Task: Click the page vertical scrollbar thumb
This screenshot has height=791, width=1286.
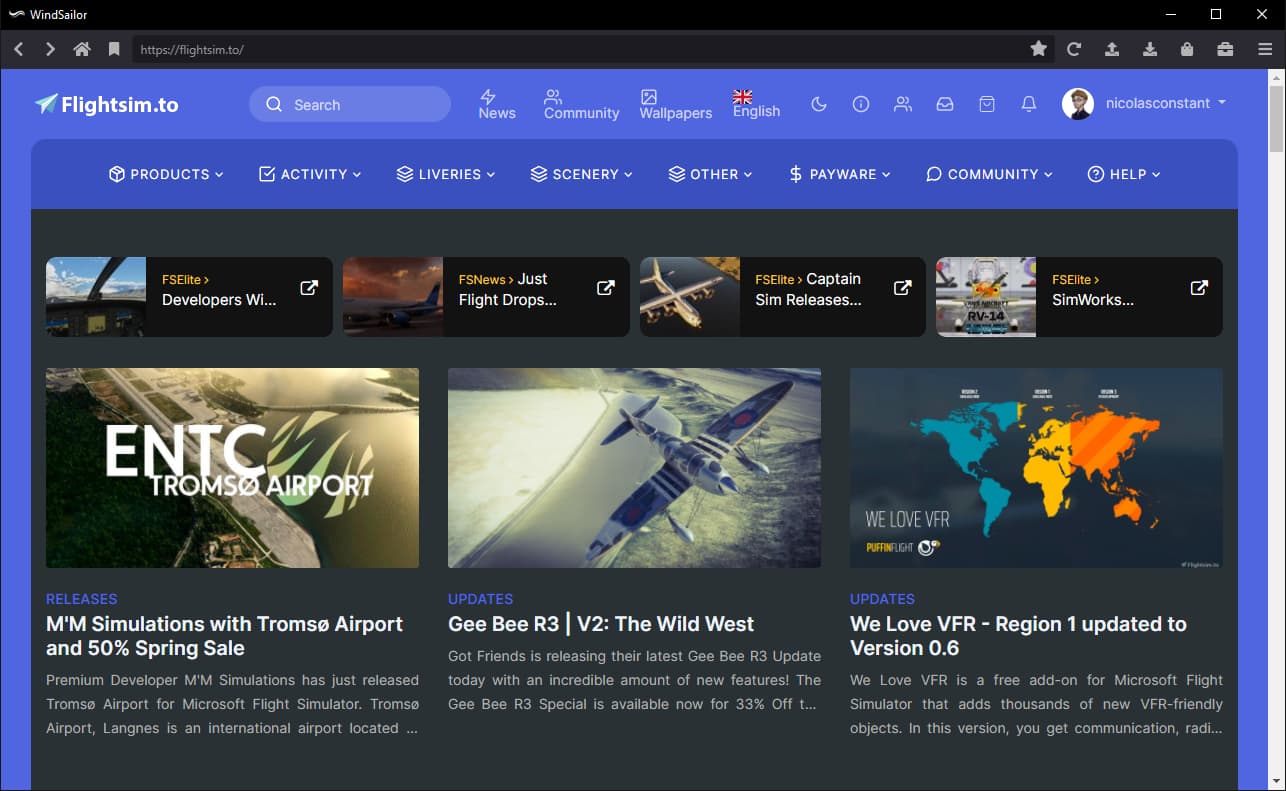Action: click(1277, 118)
